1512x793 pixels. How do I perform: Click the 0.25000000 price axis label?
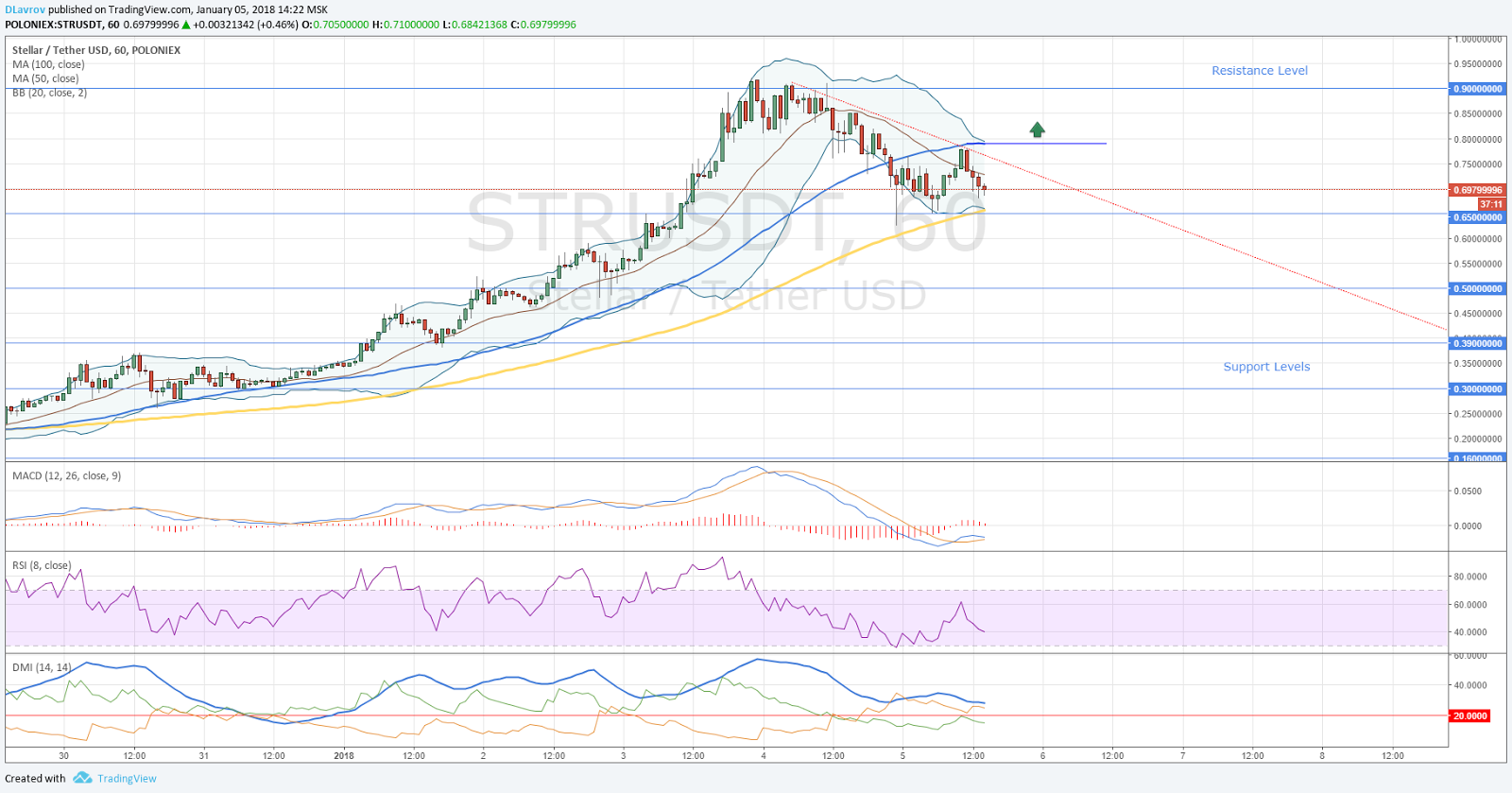(x=1478, y=414)
